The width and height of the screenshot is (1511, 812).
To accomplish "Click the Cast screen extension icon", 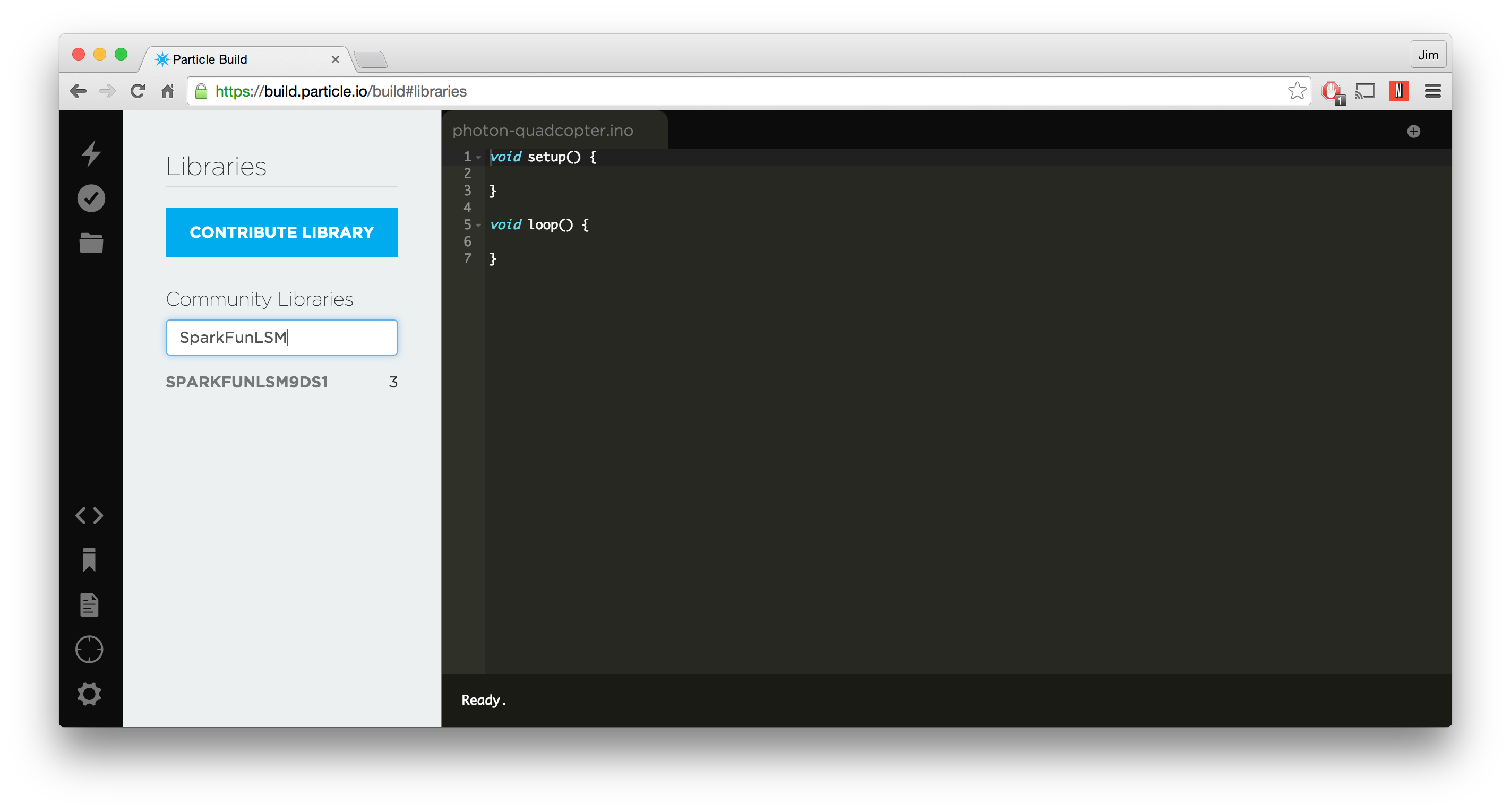I will coord(1365,91).
